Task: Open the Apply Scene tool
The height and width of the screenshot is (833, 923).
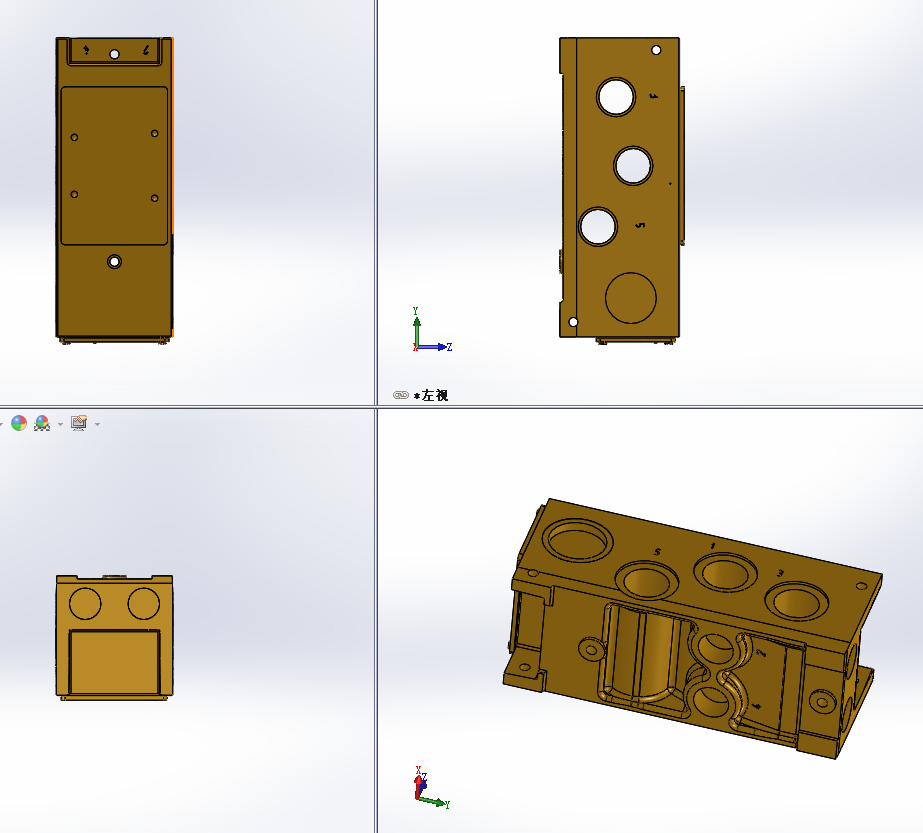Action: [x=42, y=423]
